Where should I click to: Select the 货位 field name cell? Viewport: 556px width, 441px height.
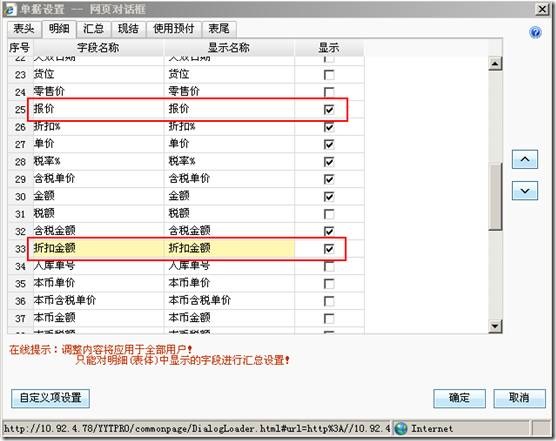(x=98, y=74)
